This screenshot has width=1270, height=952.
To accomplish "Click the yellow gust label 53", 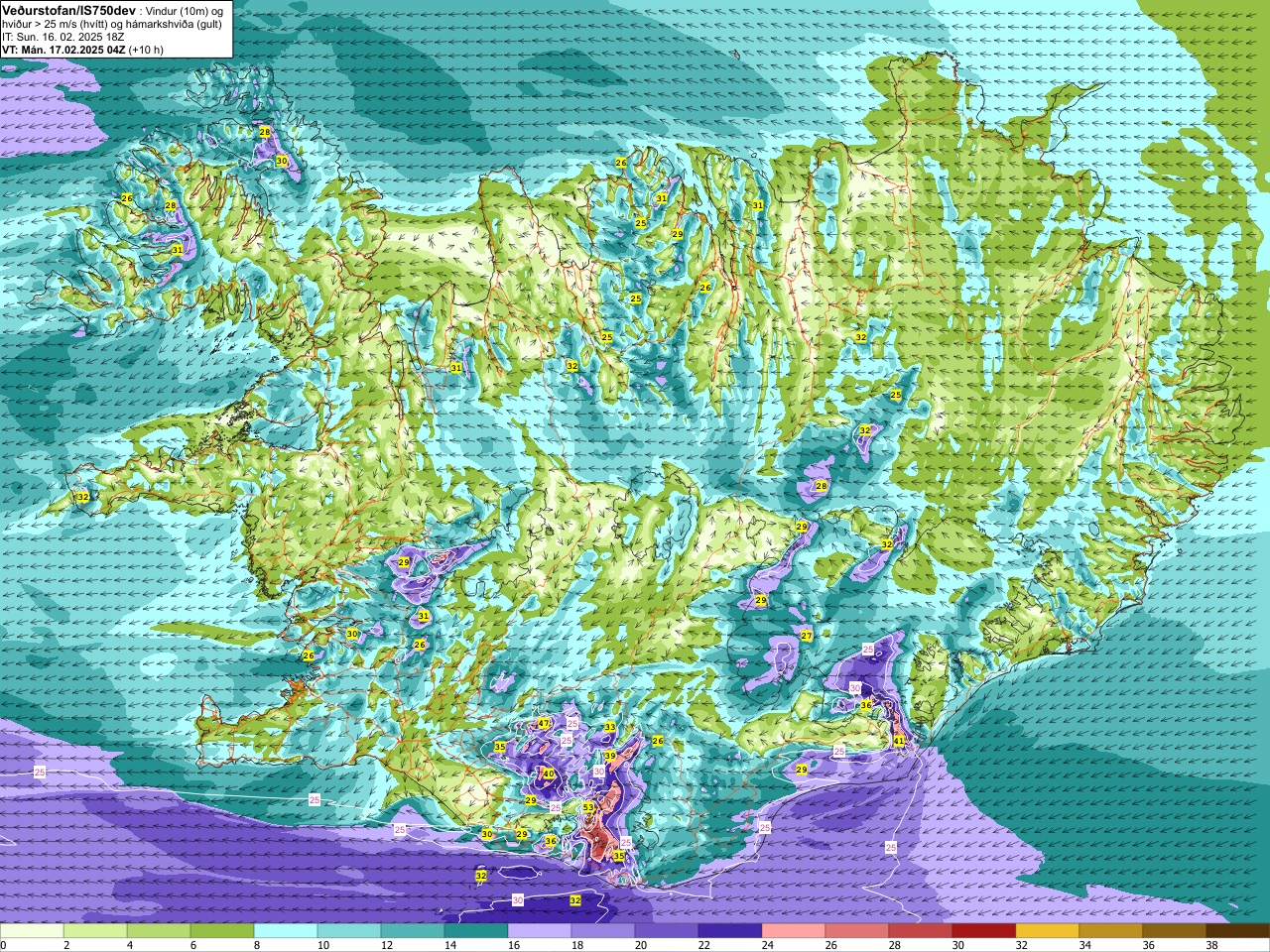I will [588, 807].
